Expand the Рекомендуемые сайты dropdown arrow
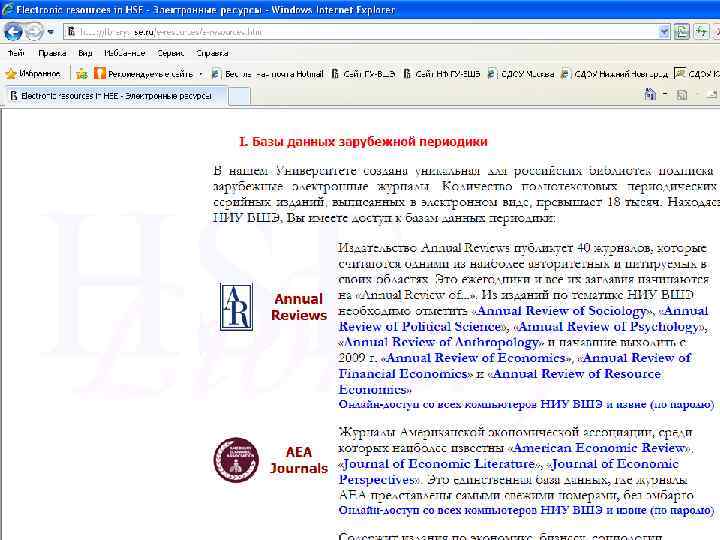Viewport: 720px width, 540px height. [201, 74]
